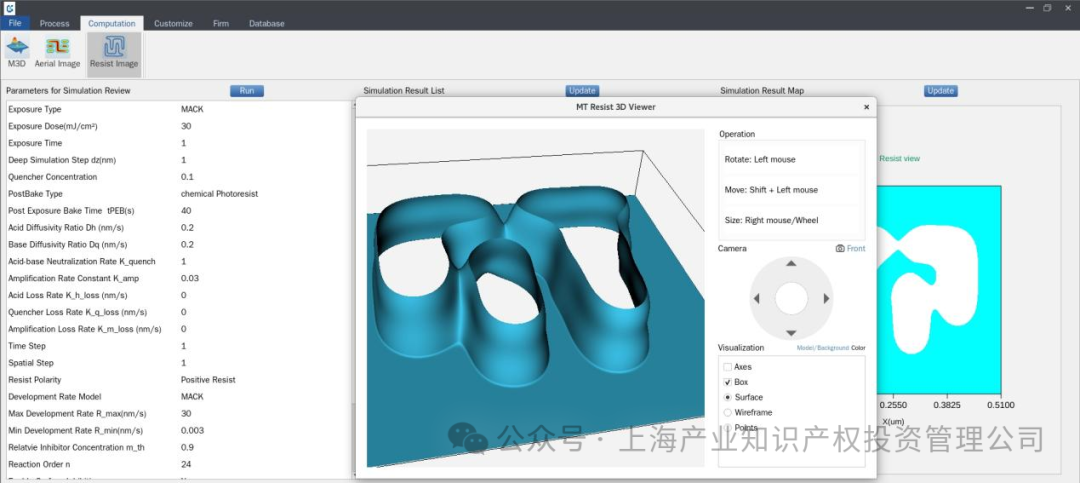Select the Time Step parameter row
The width and height of the screenshot is (1080, 483).
(179, 346)
